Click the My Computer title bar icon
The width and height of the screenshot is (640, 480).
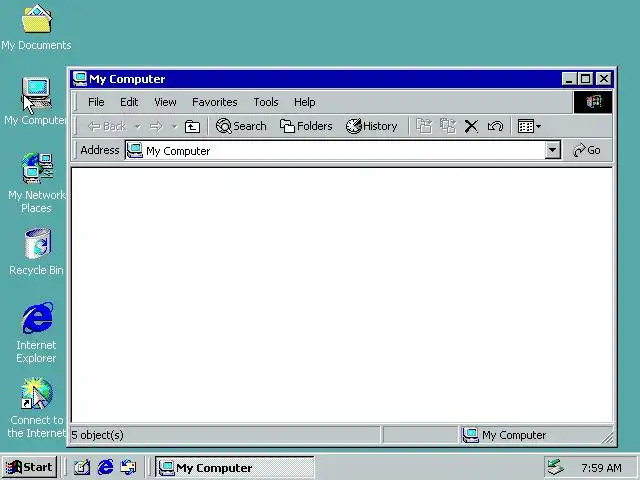pos(80,79)
